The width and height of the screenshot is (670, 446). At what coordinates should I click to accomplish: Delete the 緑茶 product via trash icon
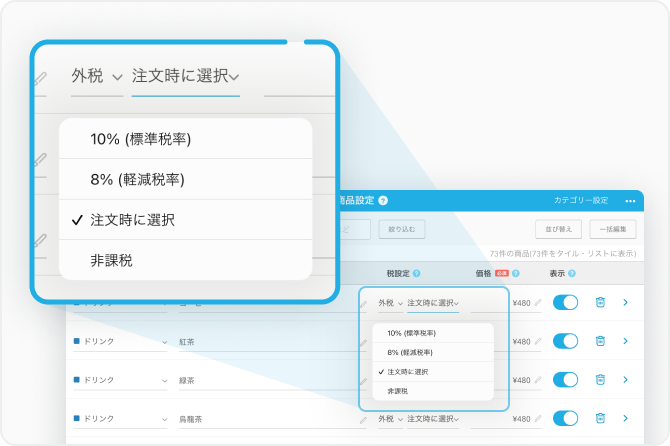point(600,379)
